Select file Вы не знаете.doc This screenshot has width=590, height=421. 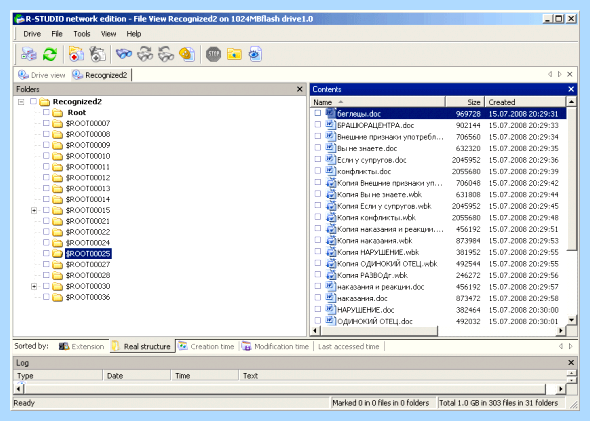pos(367,148)
